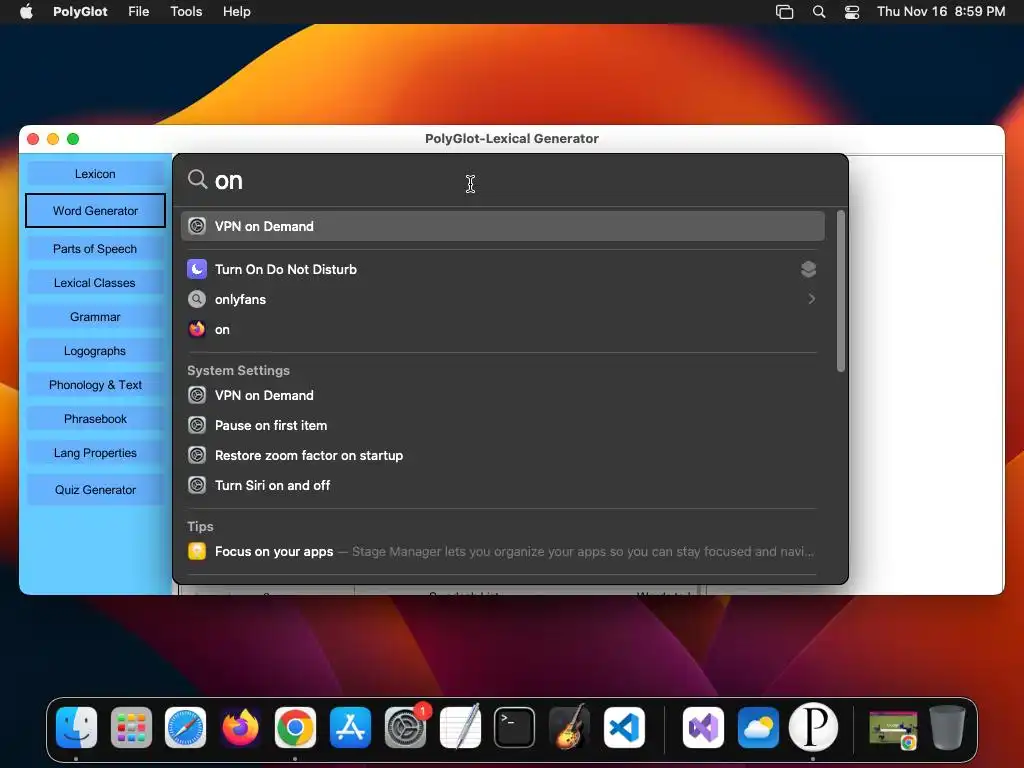
Task: Click the search magnifier icon in Spotlight field
Action: (x=197, y=179)
